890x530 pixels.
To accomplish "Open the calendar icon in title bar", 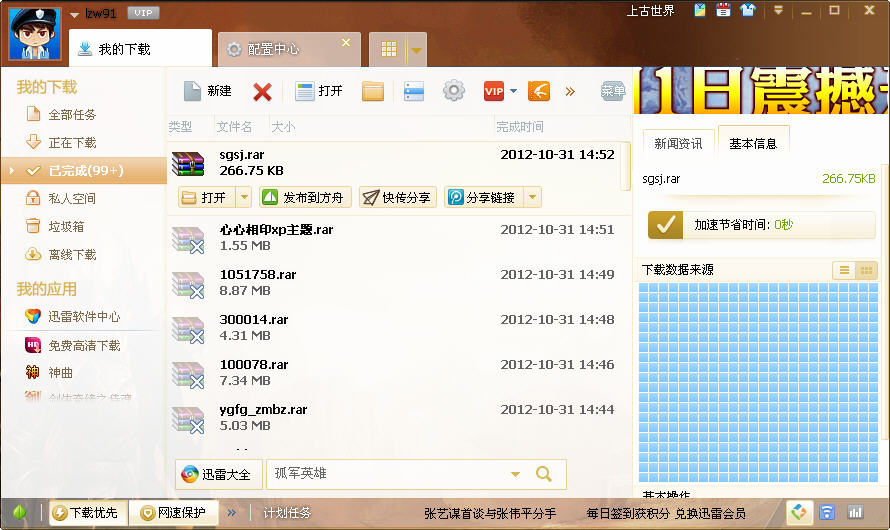I will (723, 10).
